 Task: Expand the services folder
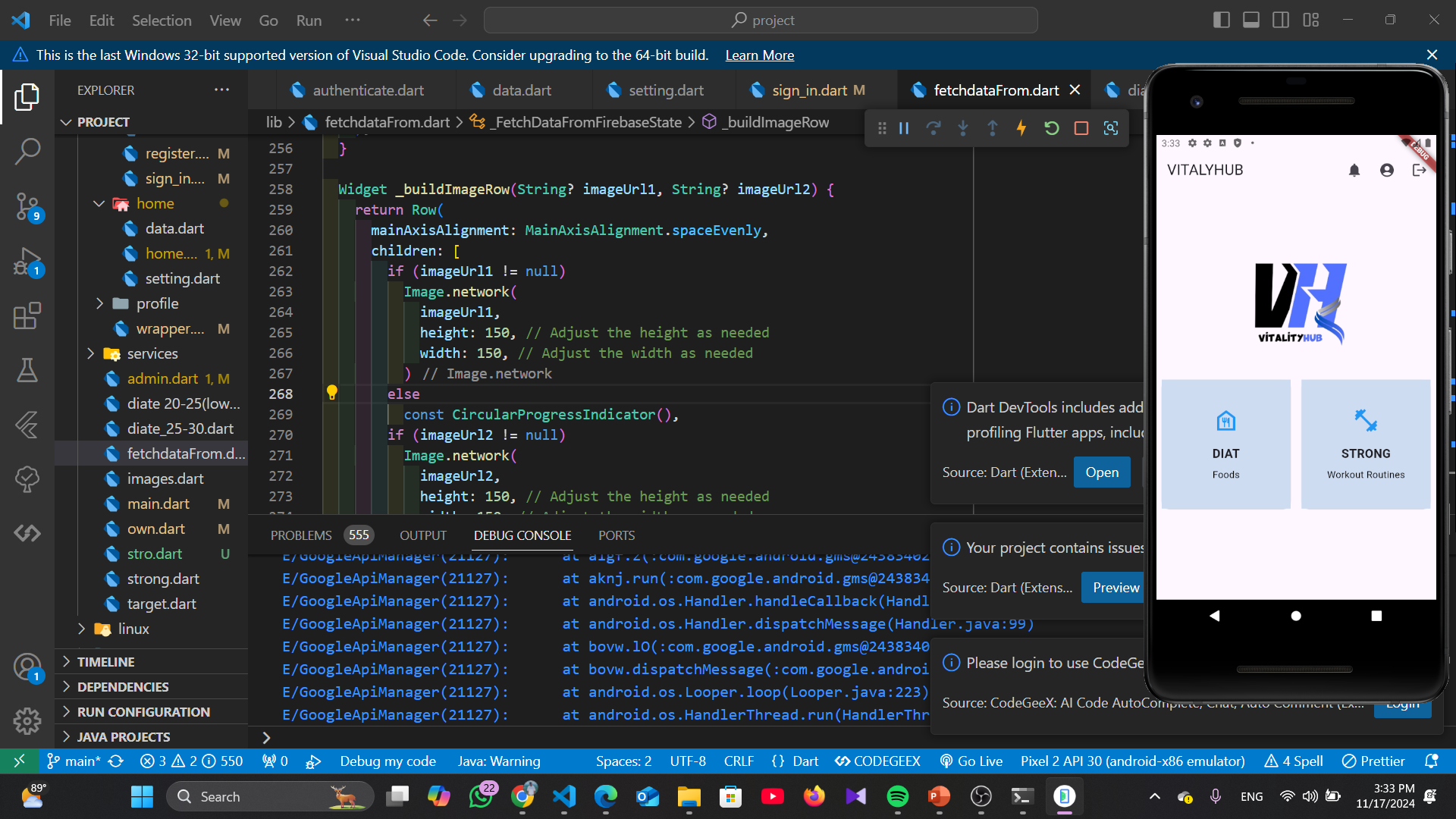point(152,353)
